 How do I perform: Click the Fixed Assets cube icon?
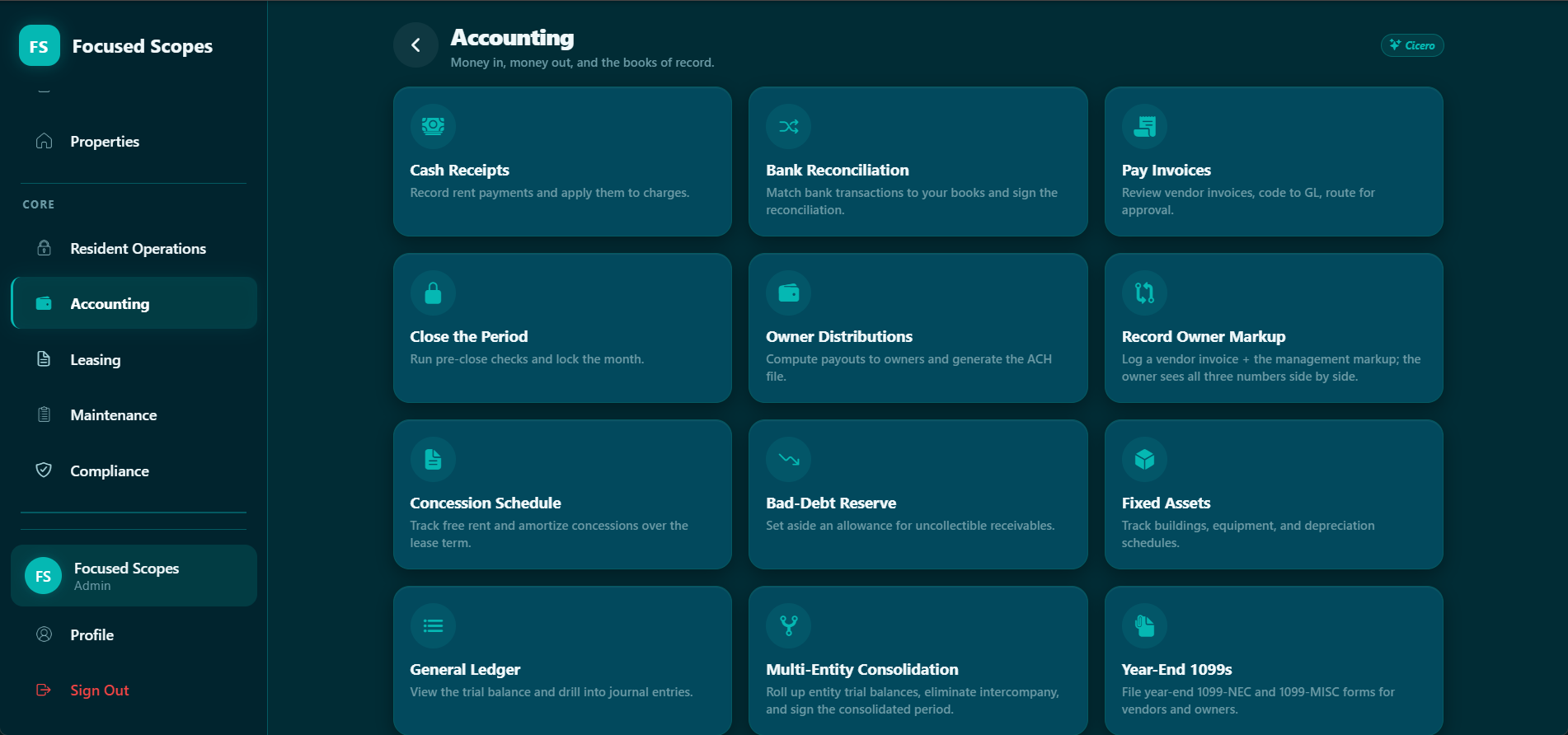[x=1144, y=459]
